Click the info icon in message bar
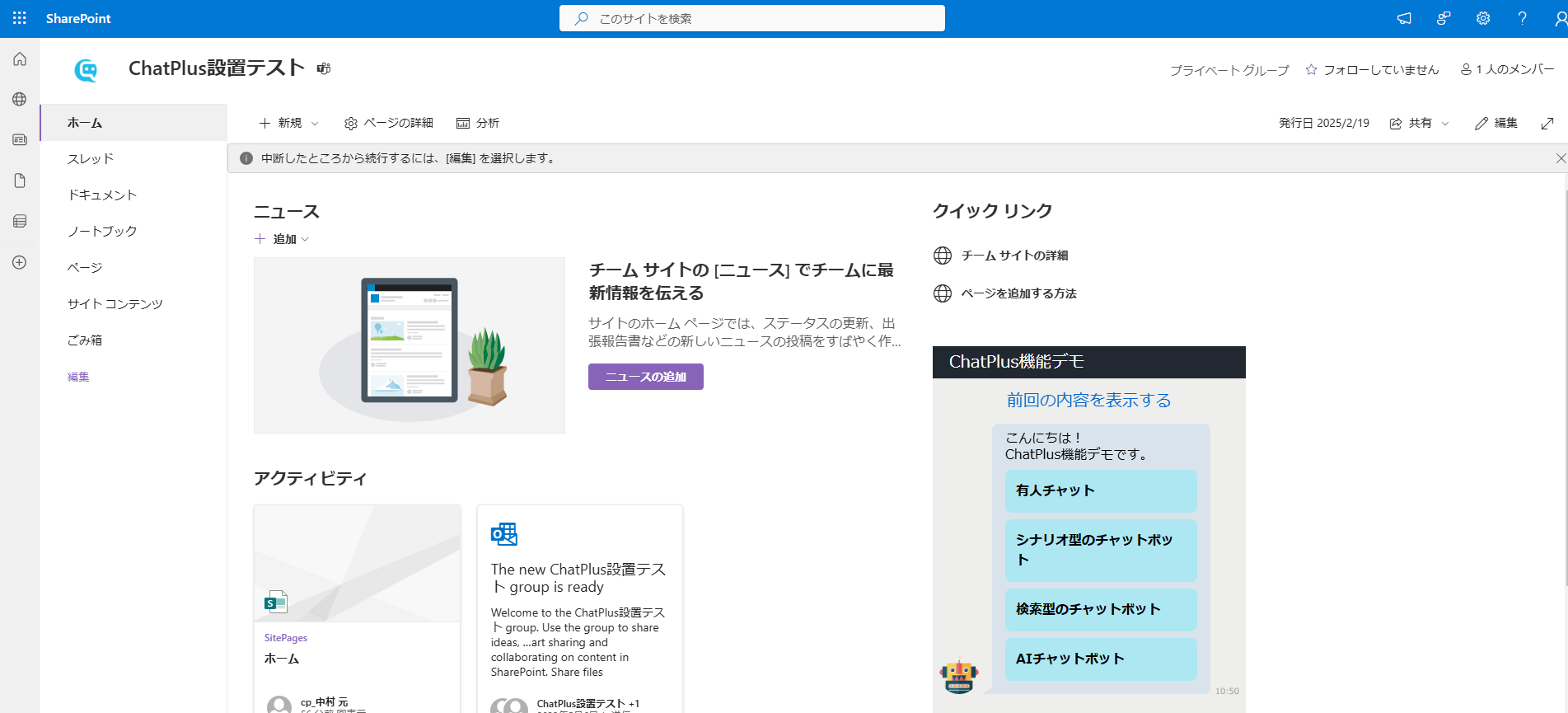The height and width of the screenshot is (713, 1568). (246, 158)
